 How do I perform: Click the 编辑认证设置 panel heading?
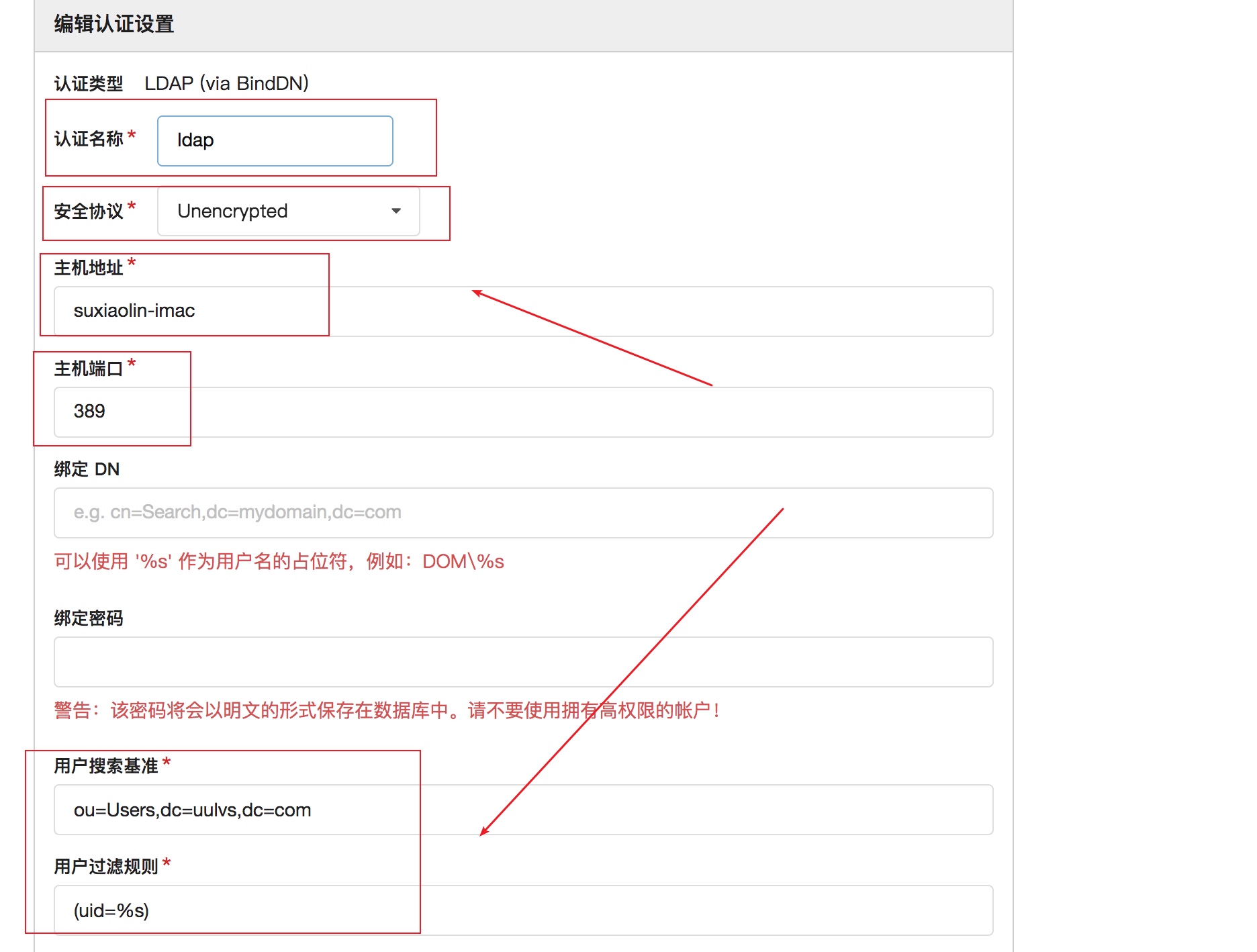click(x=114, y=24)
